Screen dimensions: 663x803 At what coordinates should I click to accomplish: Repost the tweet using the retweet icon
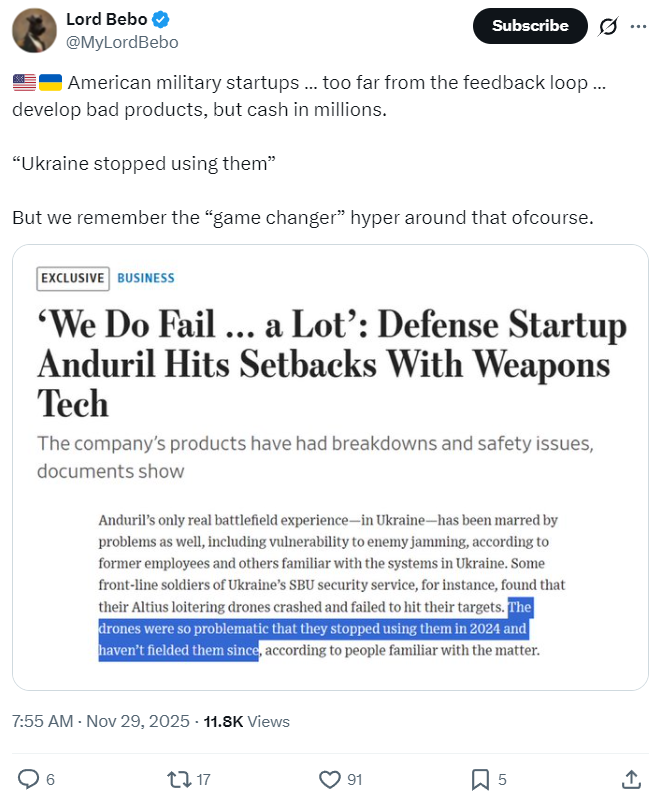[176, 778]
